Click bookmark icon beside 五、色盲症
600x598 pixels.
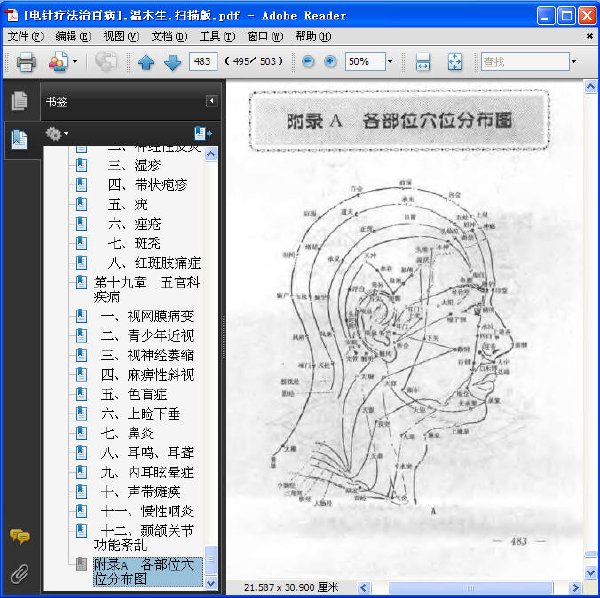[x=82, y=394]
